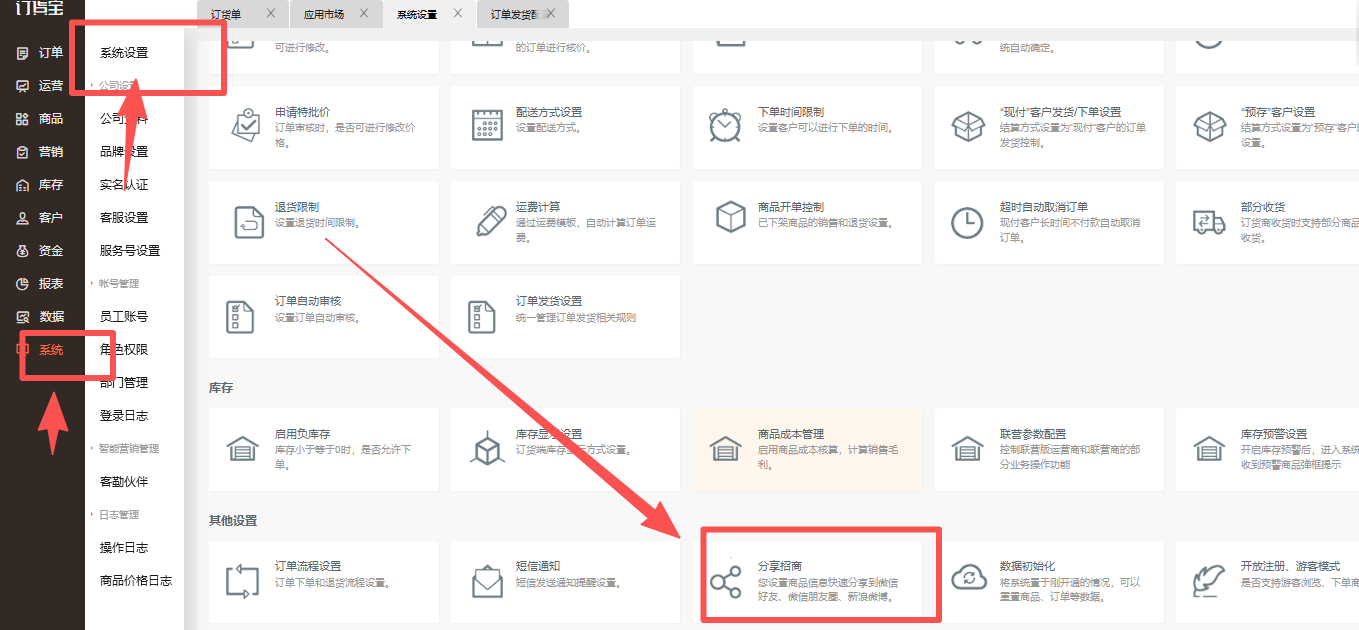The image size is (1359, 630).
Task: Click the 库存显示设置 cube icon
Action: (x=487, y=448)
